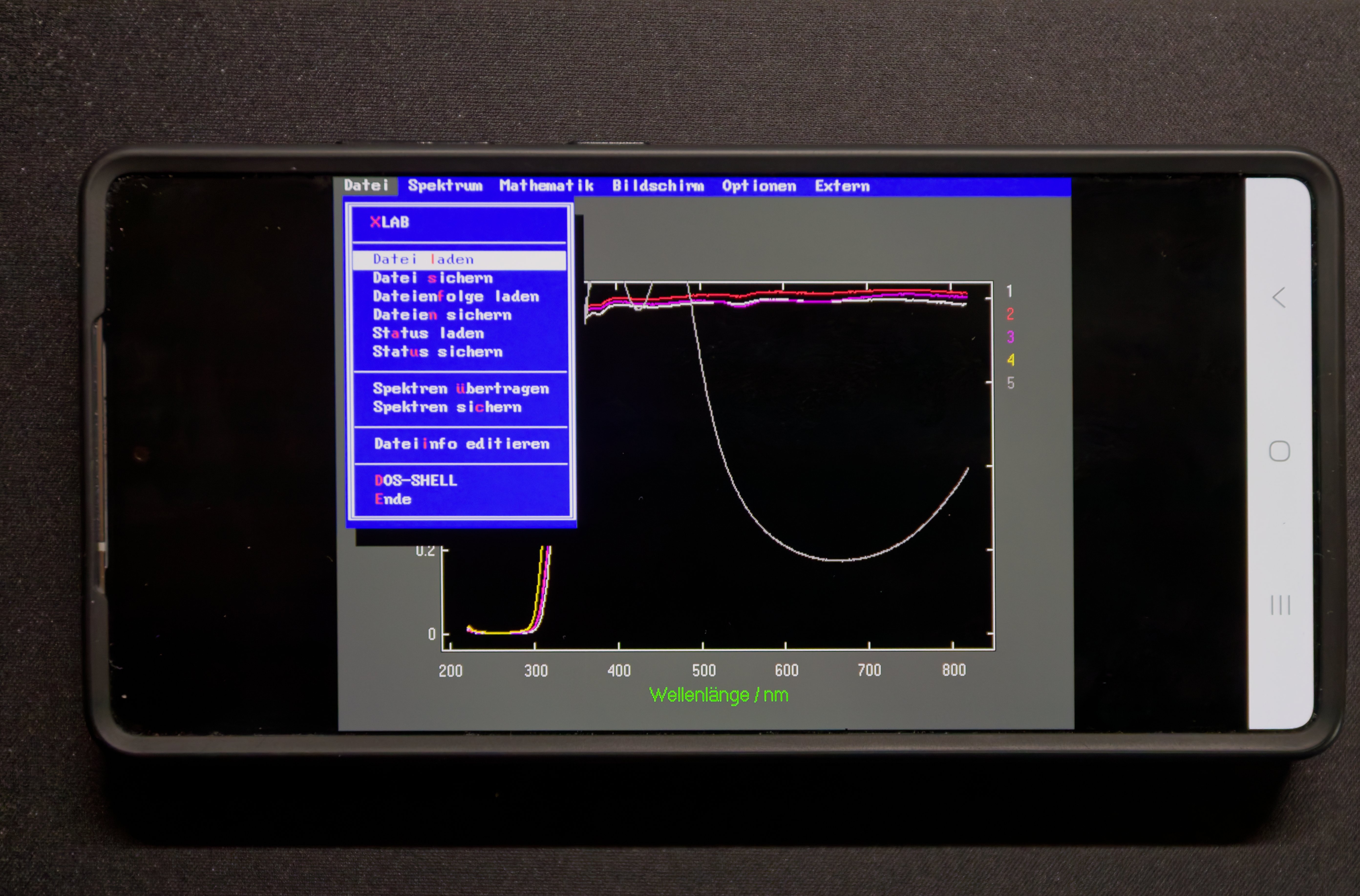Open the Bildschirm menu
Screen dimensions: 1360x896
click(658, 186)
